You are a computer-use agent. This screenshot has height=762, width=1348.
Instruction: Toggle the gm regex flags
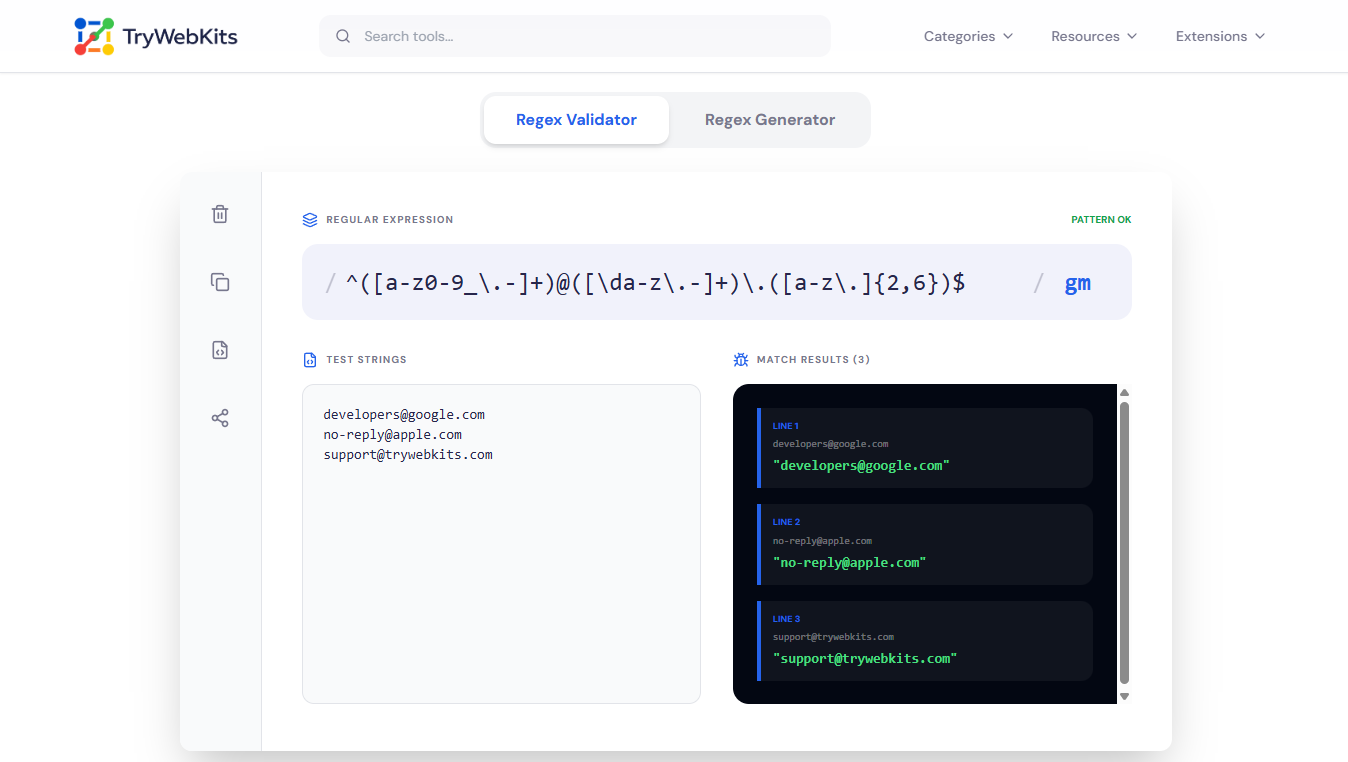(x=1078, y=283)
